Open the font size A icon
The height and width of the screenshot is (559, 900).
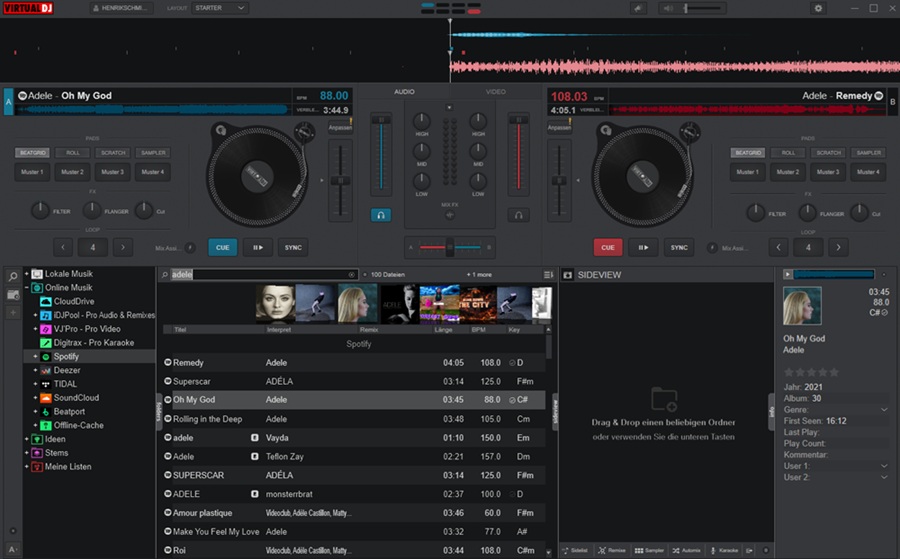point(13,549)
